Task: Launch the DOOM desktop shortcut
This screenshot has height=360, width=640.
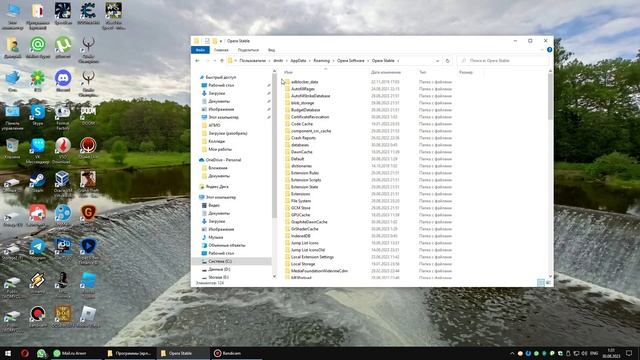Action: pyautogui.click(x=88, y=115)
